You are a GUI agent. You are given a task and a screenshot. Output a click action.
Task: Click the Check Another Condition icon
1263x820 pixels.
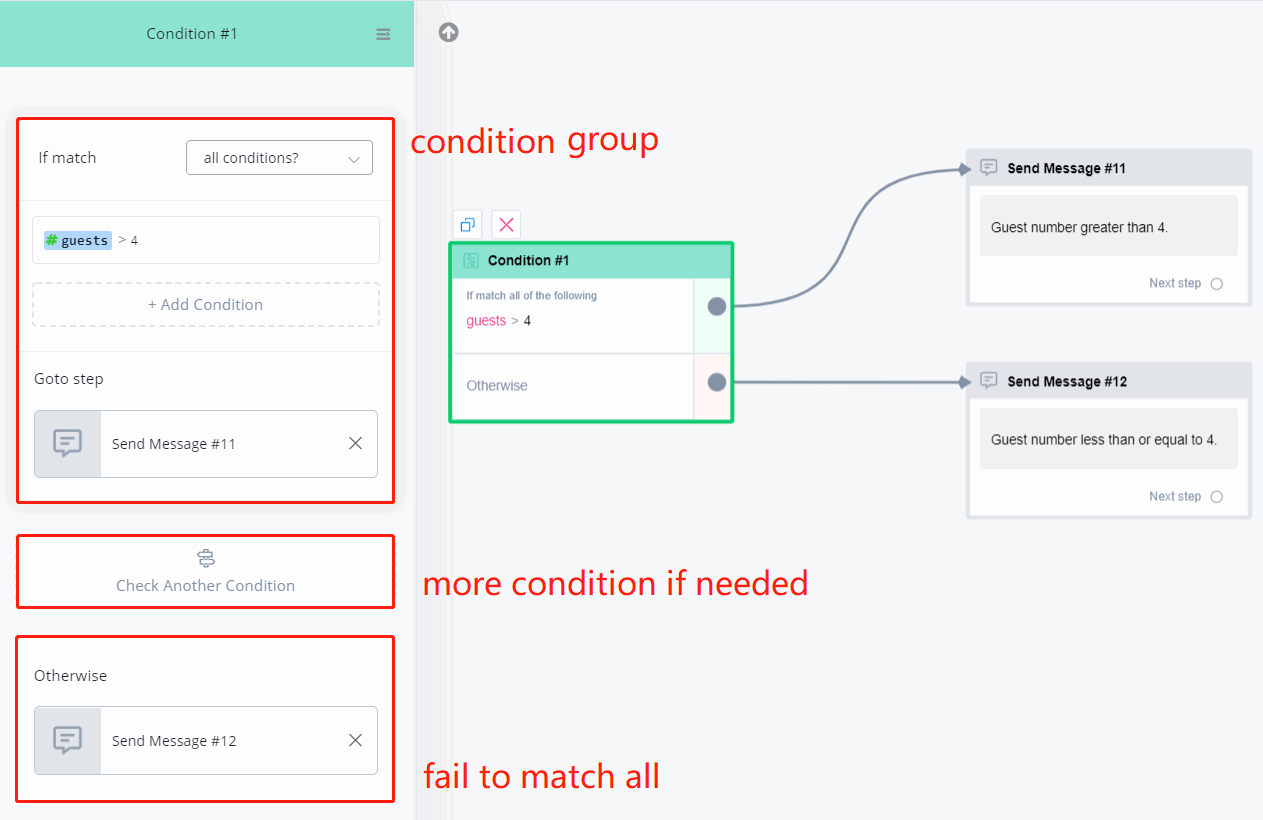pyautogui.click(x=206, y=558)
